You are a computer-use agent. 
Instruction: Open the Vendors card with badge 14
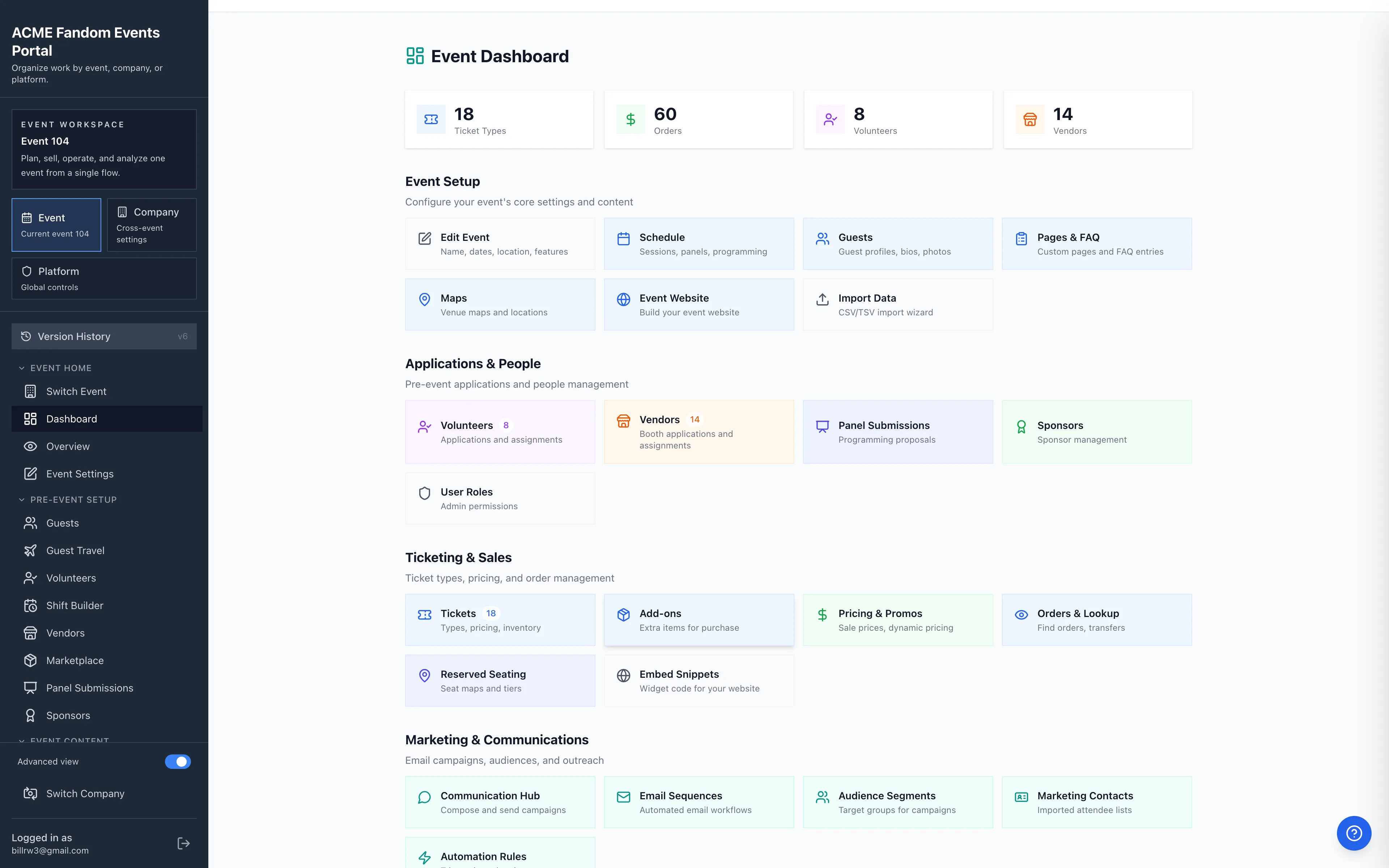[698, 432]
